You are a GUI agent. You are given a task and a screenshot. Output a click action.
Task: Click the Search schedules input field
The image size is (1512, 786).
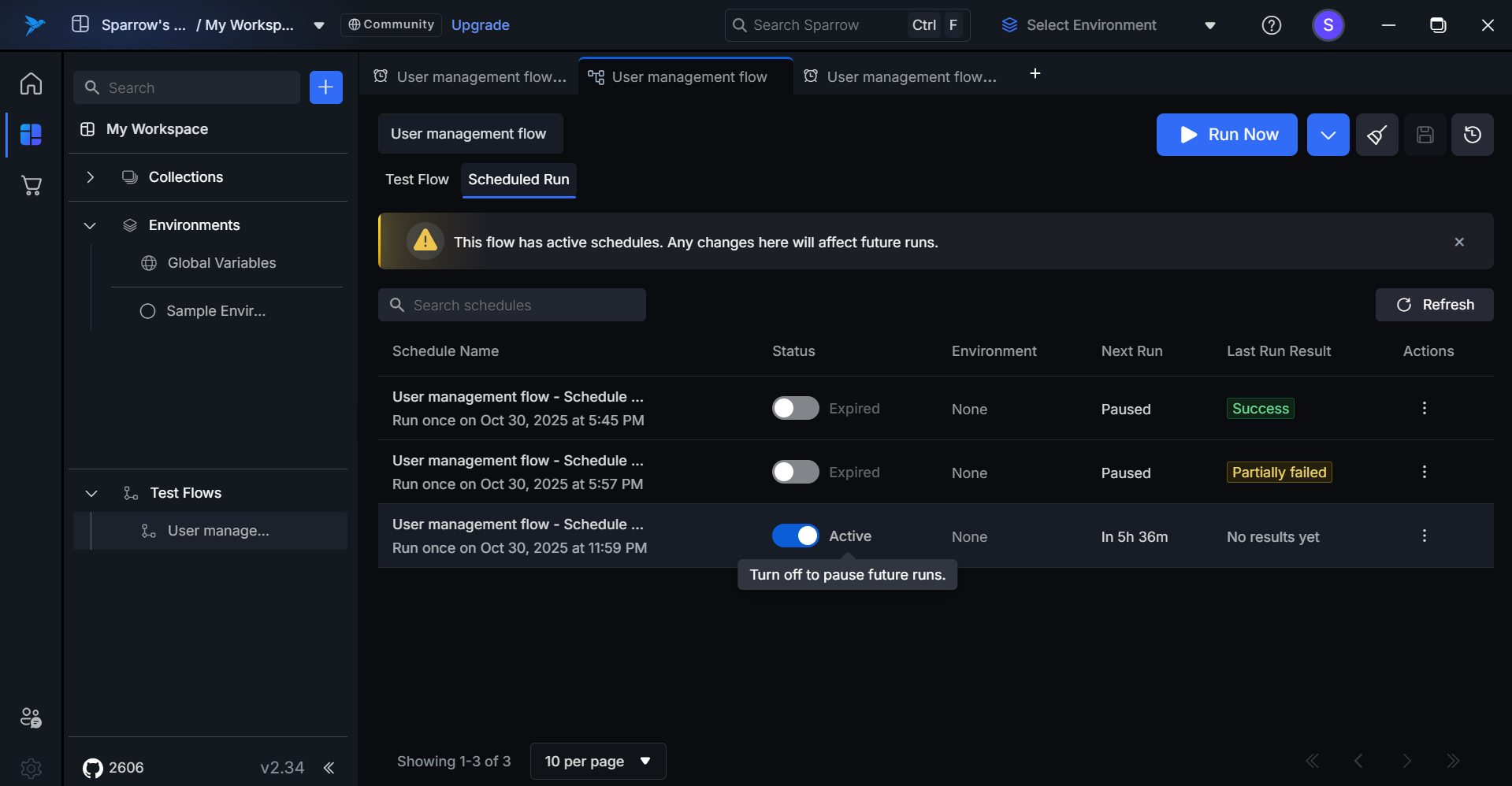click(x=512, y=306)
